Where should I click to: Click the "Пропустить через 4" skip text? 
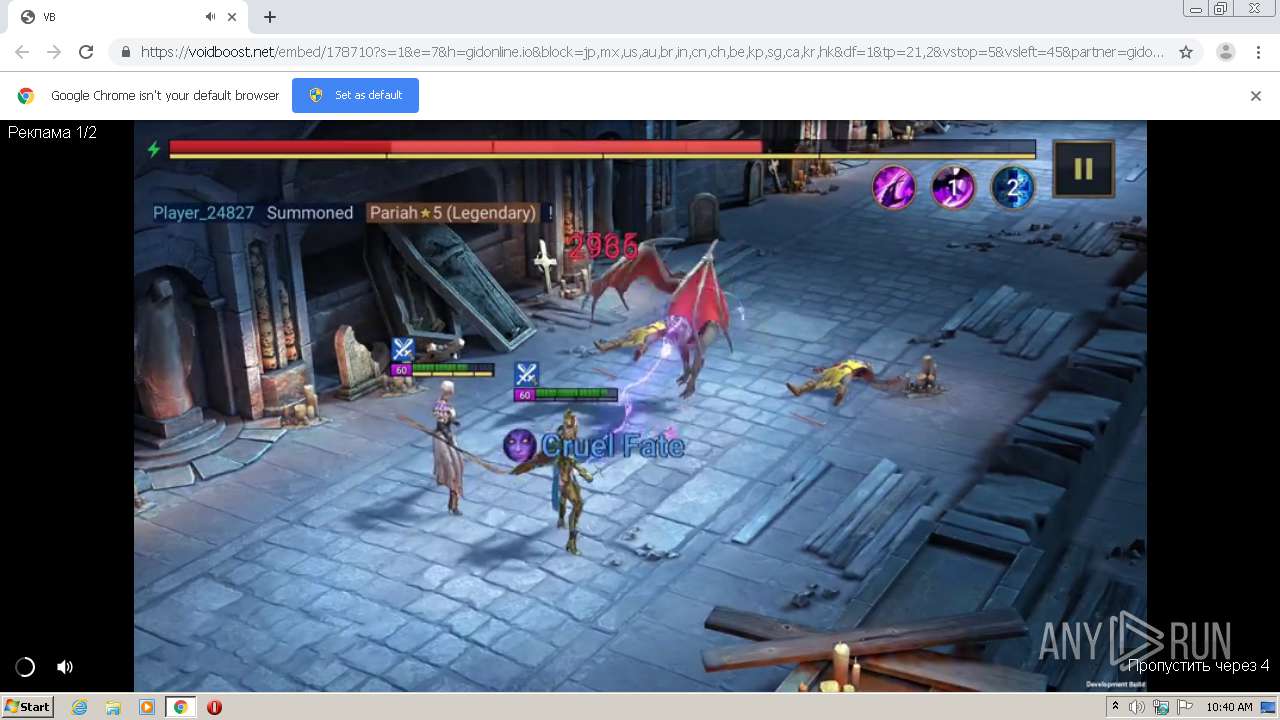[1198, 665]
